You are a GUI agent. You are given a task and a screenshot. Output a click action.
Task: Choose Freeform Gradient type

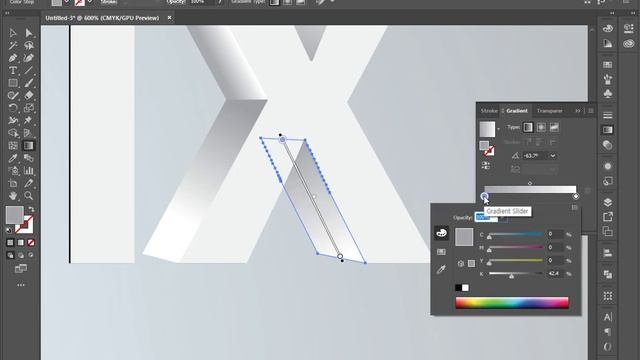pyautogui.click(x=554, y=127)
